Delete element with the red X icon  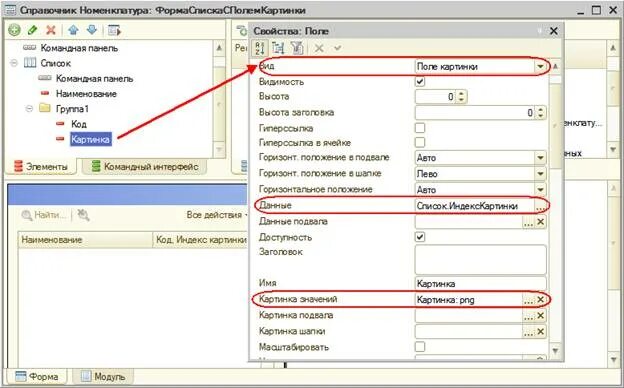pyautogui.click(x=51, y=30)
